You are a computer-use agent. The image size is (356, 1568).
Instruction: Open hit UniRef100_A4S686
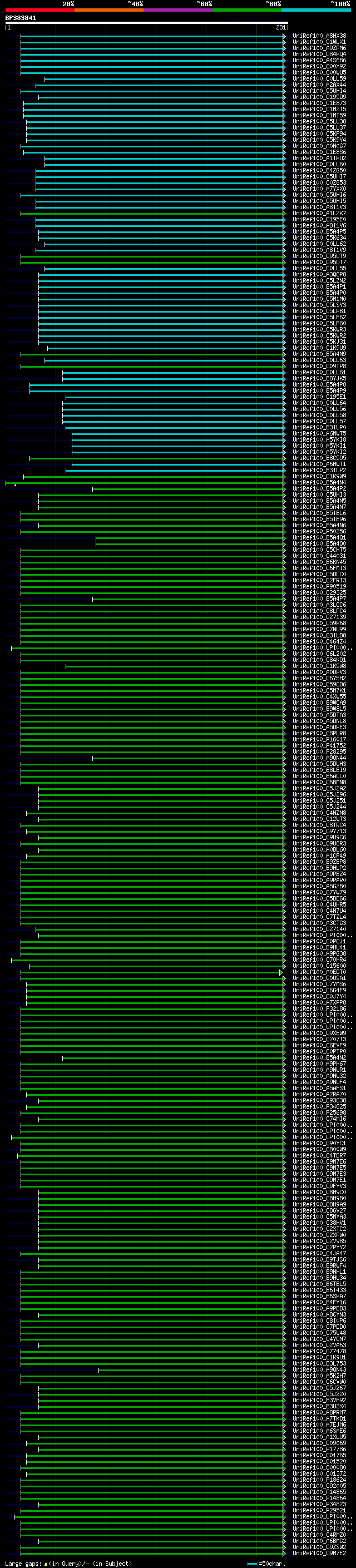click(x=319, y=60)
